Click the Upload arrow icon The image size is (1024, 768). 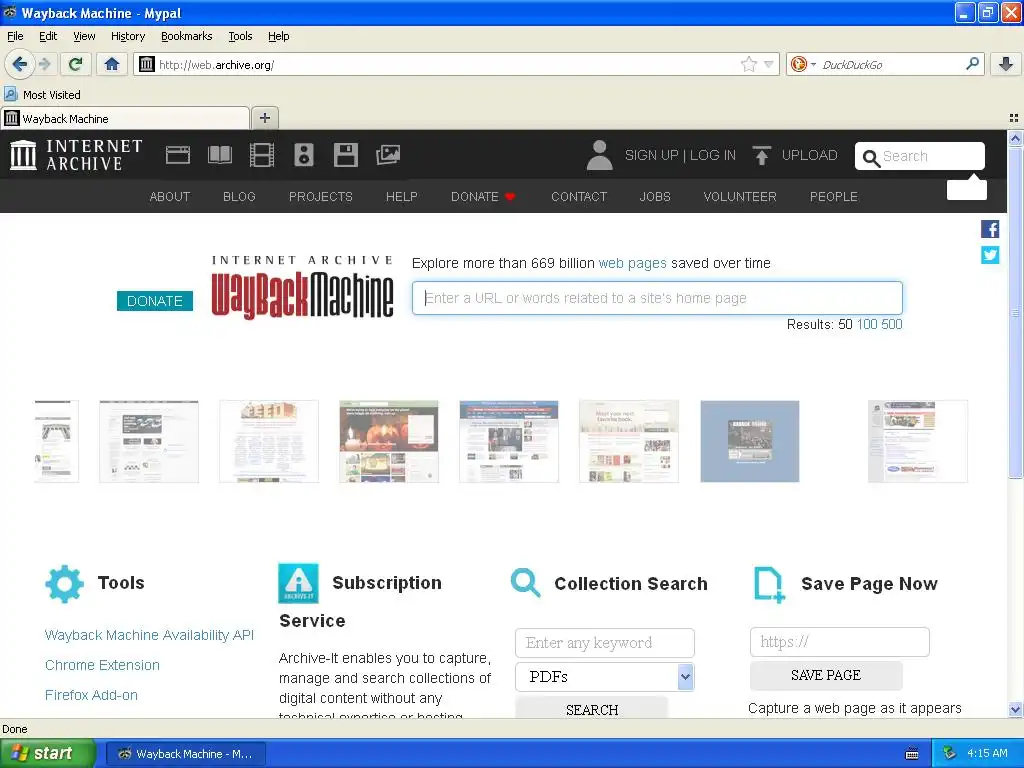[761, 155]
